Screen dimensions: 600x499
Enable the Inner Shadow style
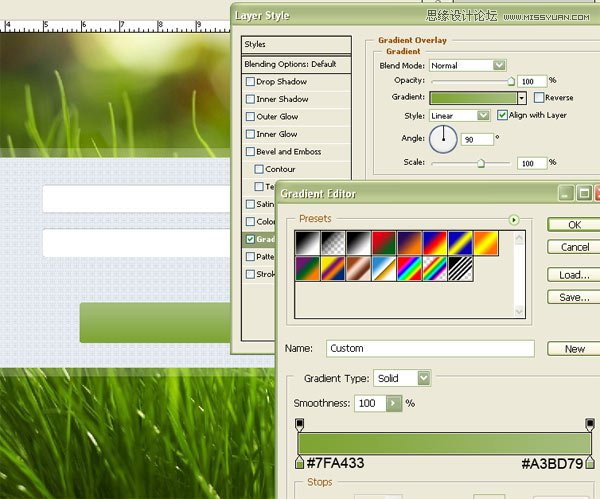[250, 99]
